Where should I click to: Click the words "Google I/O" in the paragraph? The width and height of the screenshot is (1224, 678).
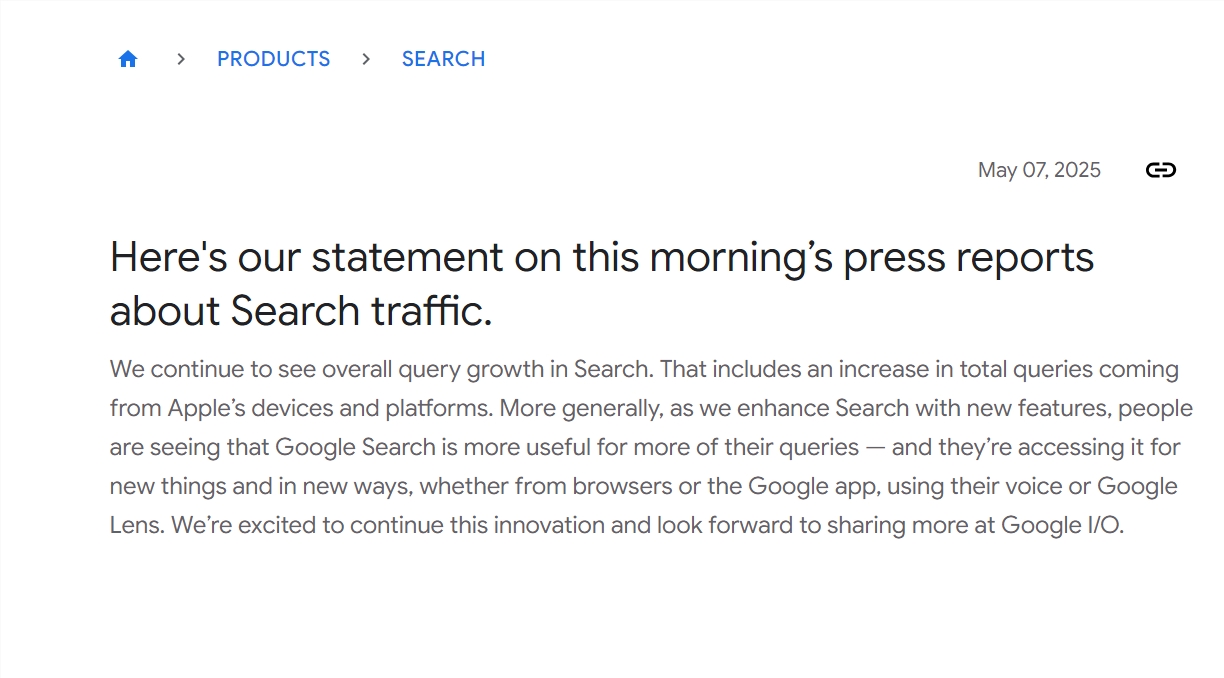tap(1062, 525)
